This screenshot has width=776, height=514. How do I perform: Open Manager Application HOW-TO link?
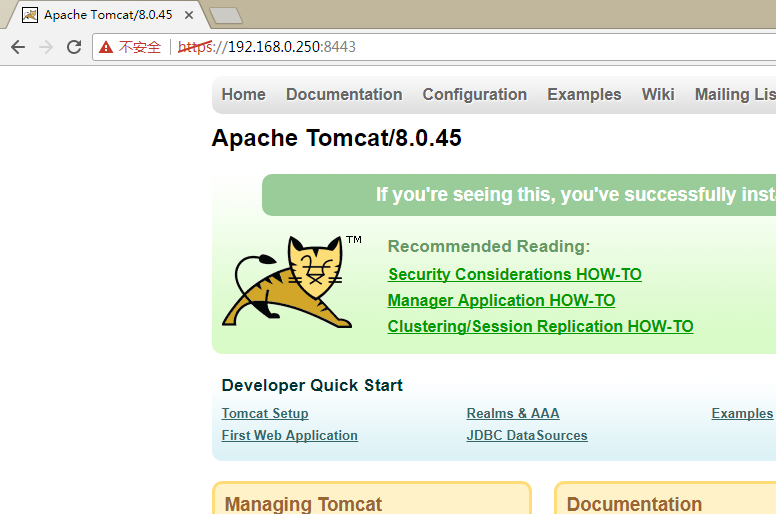(501, 300)
